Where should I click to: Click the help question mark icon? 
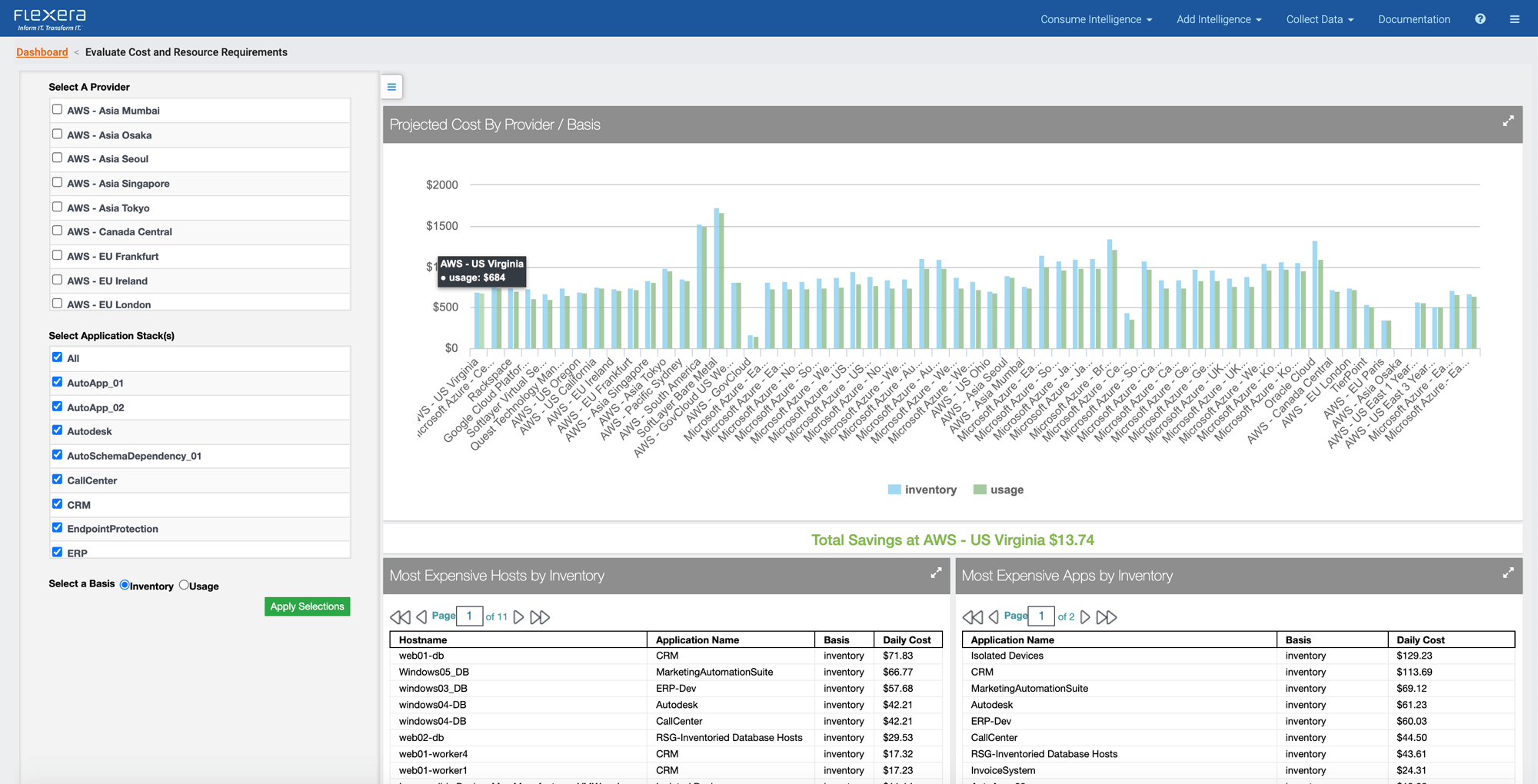coord(1480,19)
